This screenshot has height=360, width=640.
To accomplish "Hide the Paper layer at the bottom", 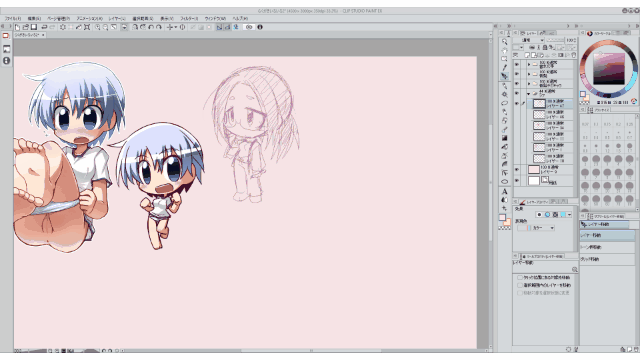I will tap(517, 180).
